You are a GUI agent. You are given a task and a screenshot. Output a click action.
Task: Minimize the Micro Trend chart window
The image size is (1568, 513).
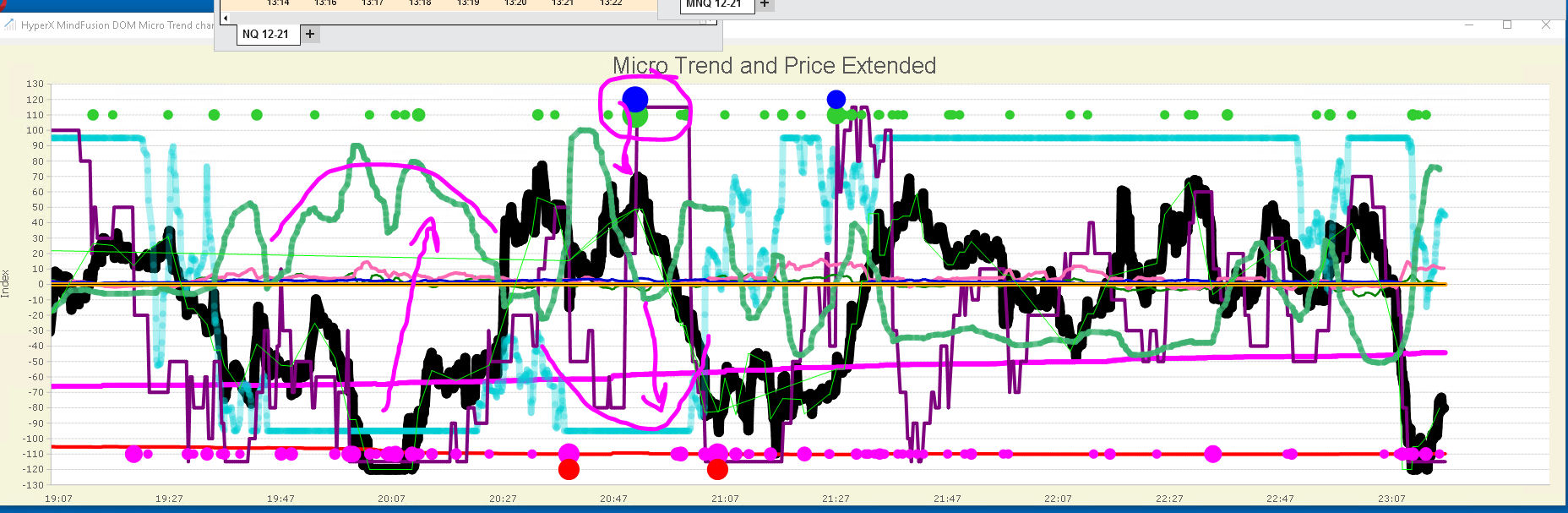point(1469,25)
